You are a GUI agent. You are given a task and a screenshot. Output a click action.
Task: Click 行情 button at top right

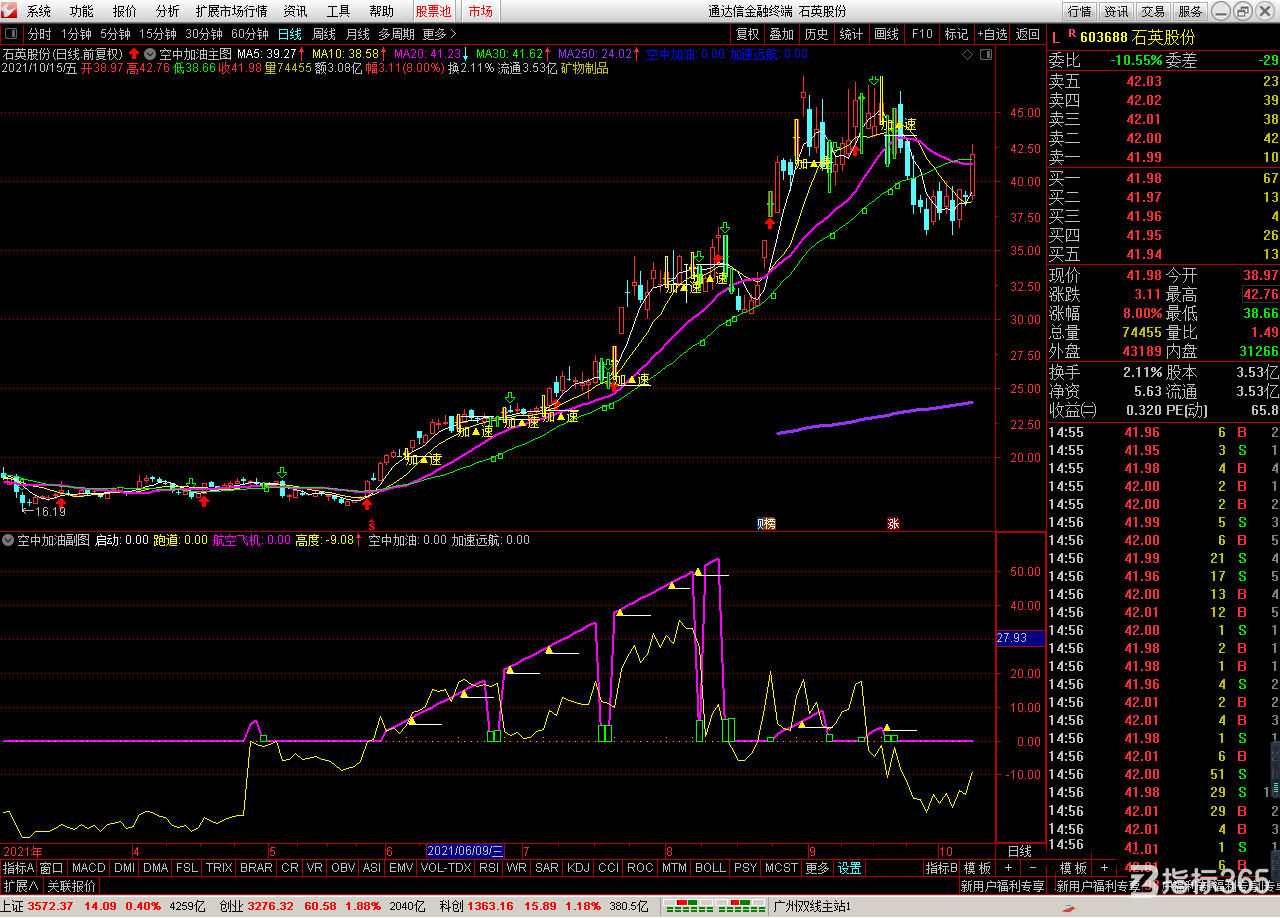click(x=1079, y=11)
